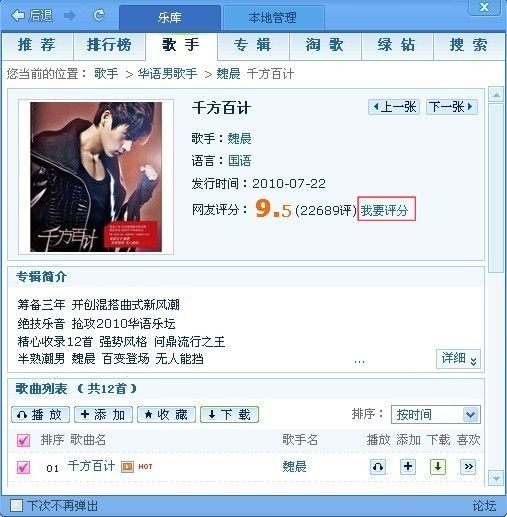507x517 pixels.
Task: Uncheck the checkbox for song 01
Action: pos(23,467)
